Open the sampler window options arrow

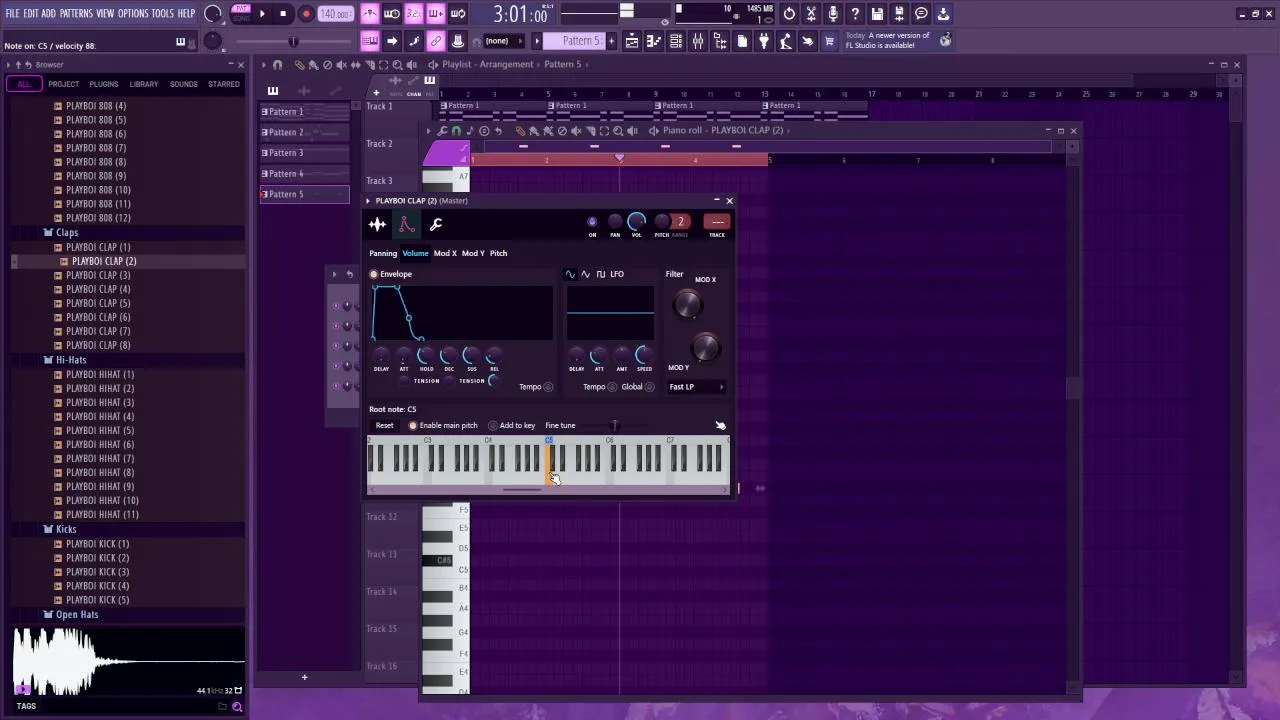tap(368, 201)
